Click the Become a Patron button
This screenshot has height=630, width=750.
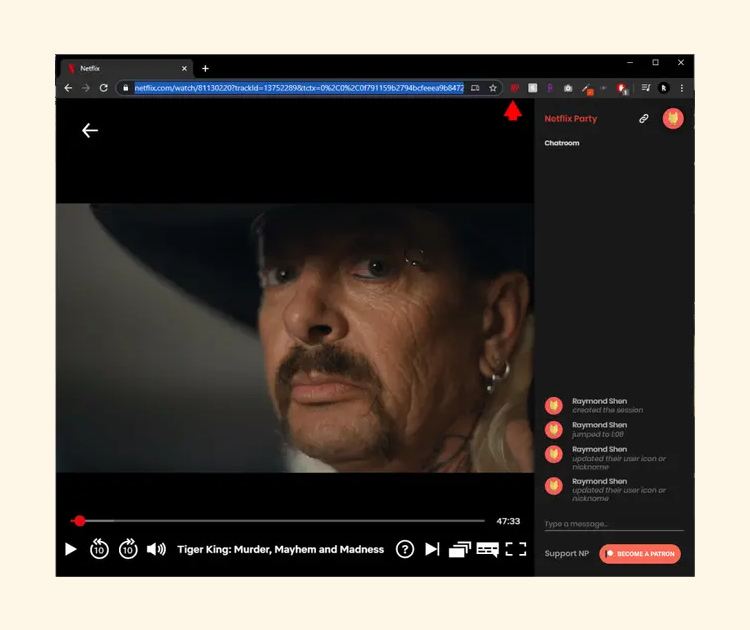coord(640,553)
